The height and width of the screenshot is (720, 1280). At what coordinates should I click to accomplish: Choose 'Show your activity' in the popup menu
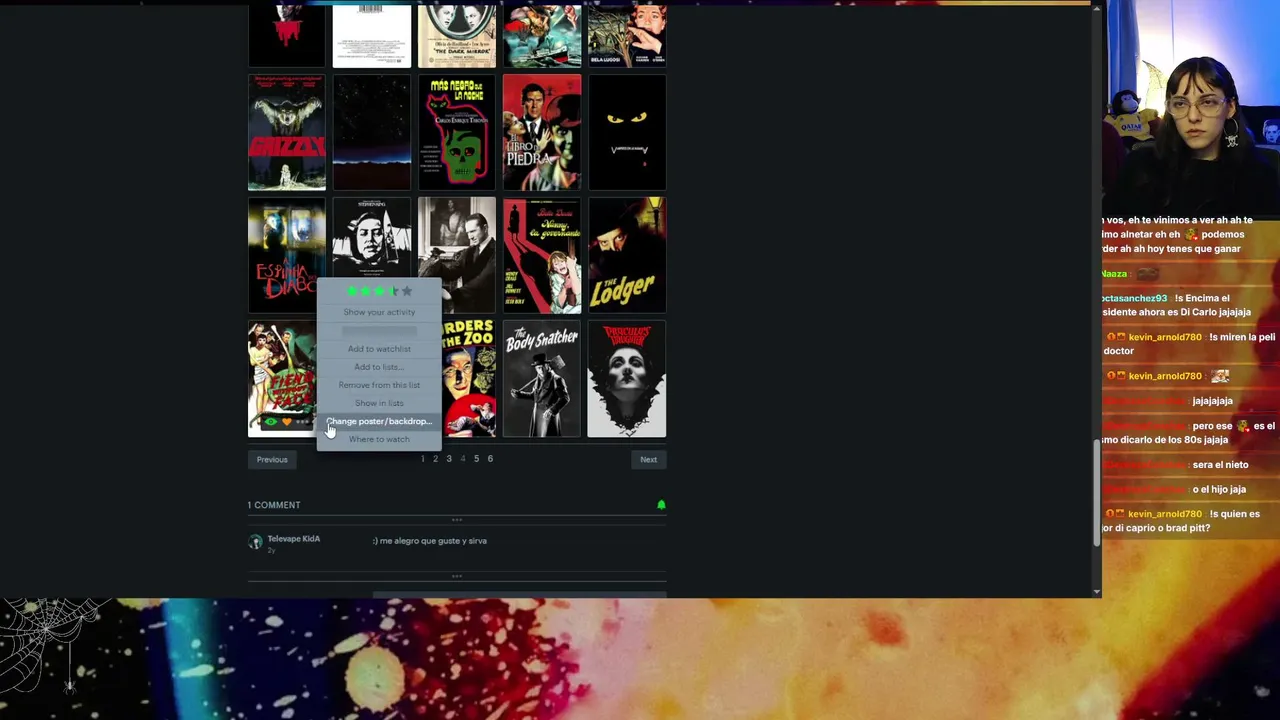(x=379, y=312)
